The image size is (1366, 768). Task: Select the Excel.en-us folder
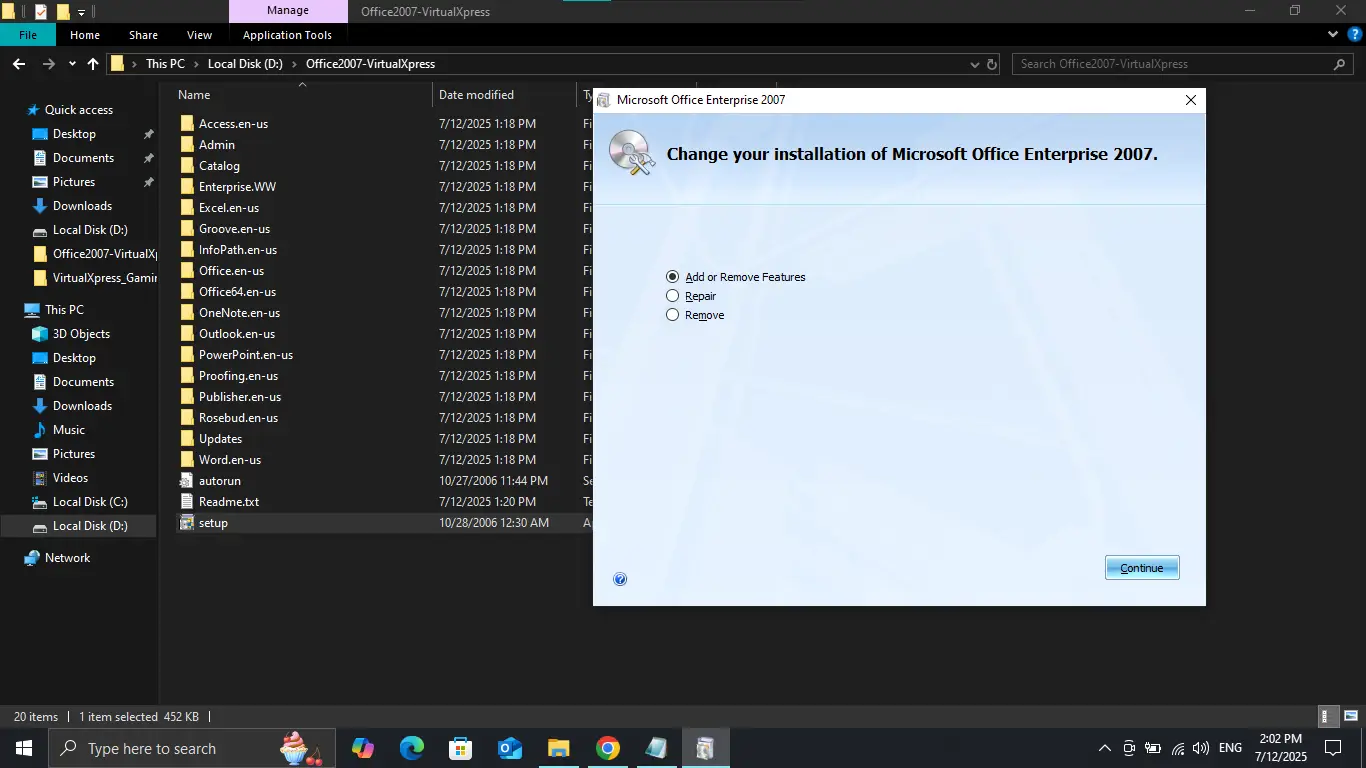(x=229, y=208)
